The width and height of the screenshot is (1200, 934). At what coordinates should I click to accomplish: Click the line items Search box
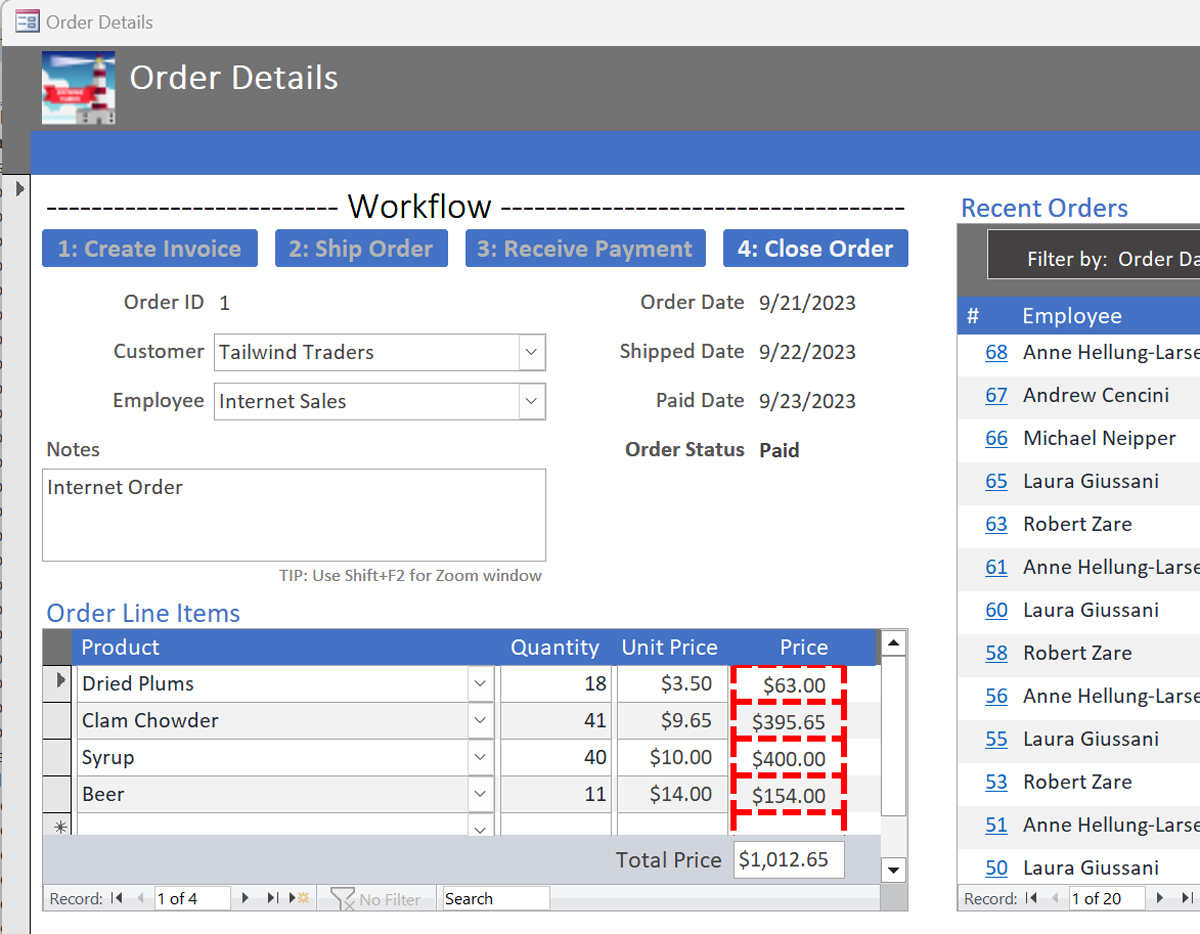(x=495, y=898)
